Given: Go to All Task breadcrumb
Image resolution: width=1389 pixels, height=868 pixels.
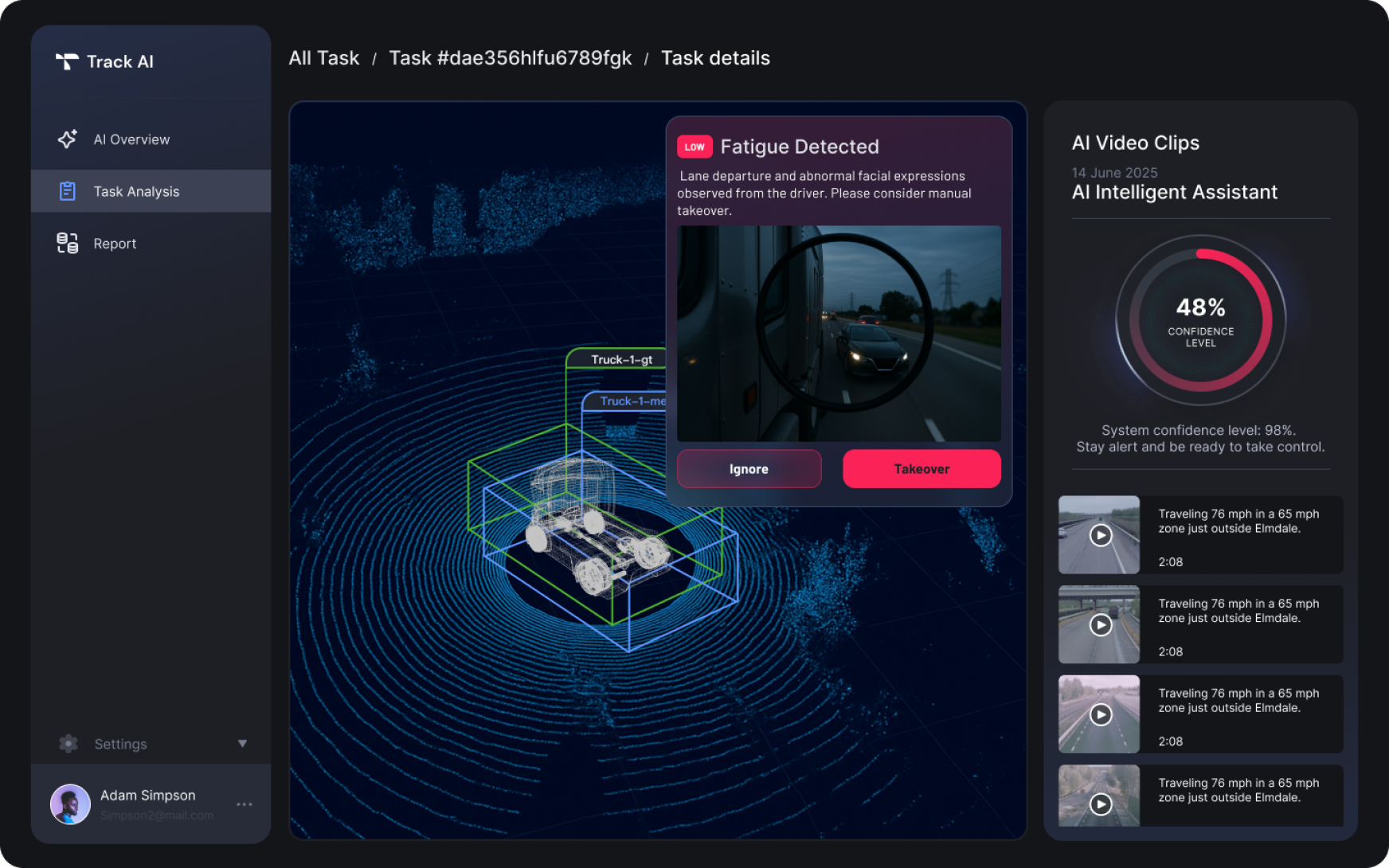Looking at the screenshot, I should coord(324,58).
